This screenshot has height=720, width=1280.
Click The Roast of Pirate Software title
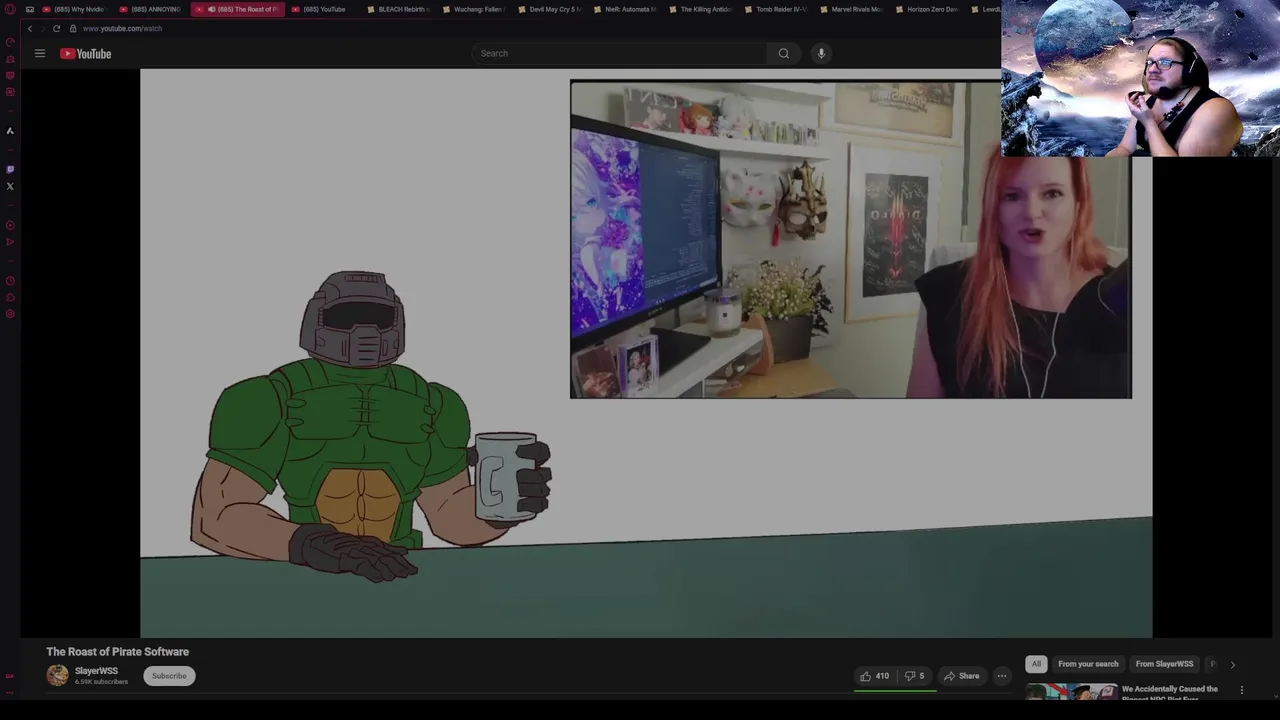tap(117, 652)
